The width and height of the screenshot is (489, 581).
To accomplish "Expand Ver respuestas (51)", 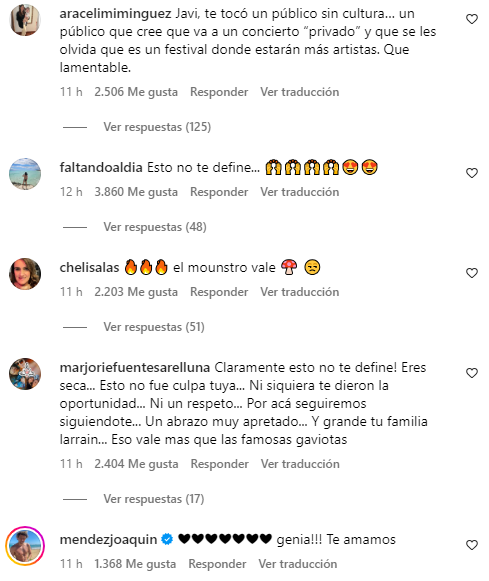I will point(154,327).
